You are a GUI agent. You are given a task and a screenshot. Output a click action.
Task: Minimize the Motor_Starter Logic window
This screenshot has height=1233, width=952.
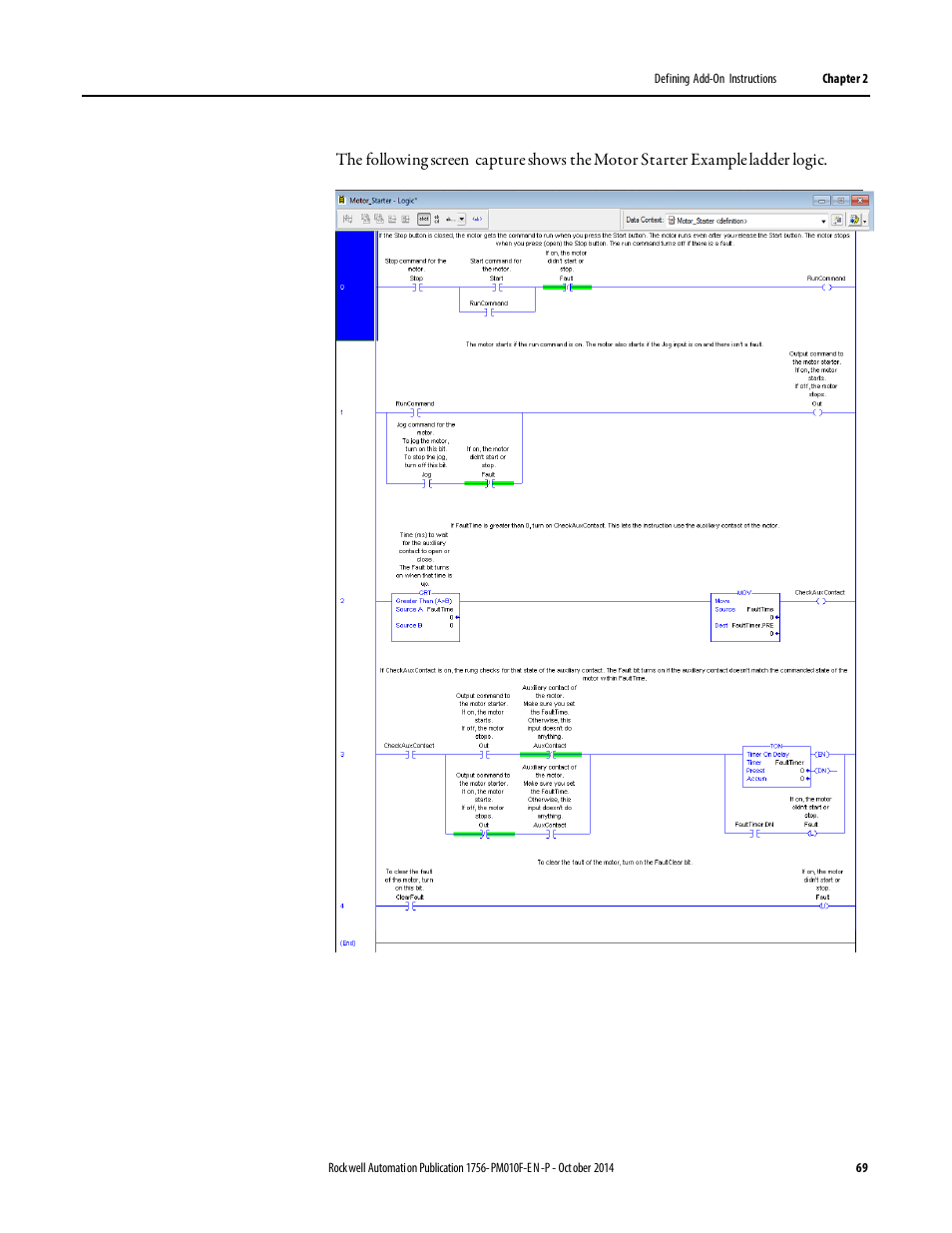coord(821,200)
